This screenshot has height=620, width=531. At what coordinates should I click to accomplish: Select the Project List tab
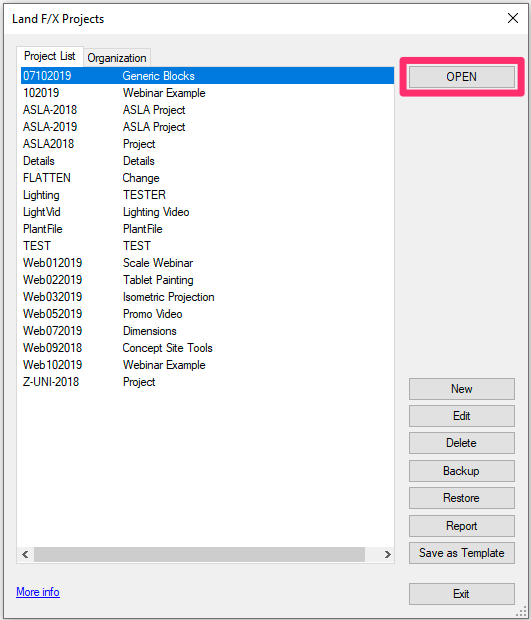coord(49,56)
